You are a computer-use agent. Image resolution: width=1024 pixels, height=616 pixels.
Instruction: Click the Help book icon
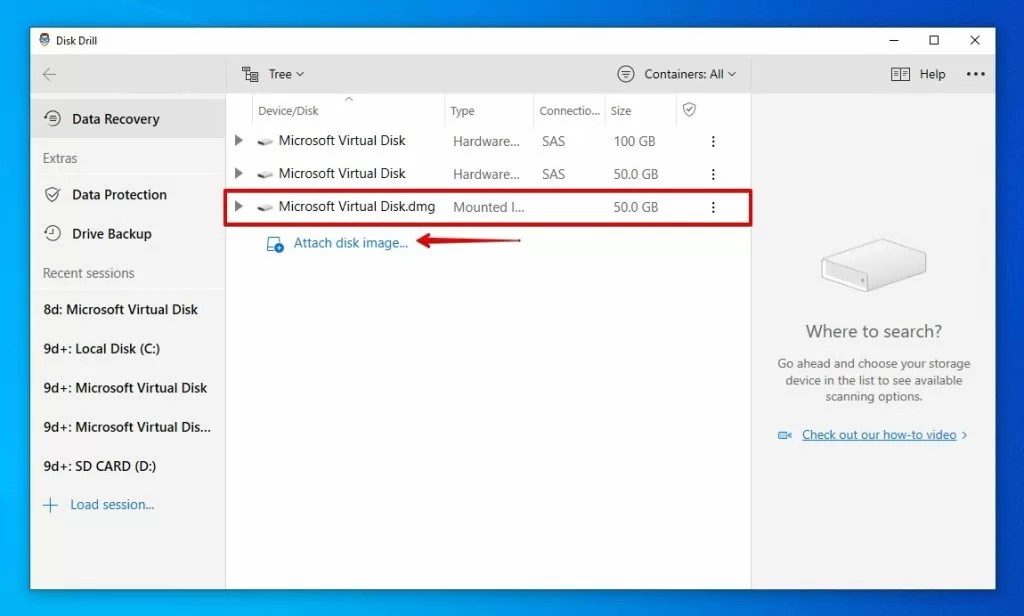coord(900,74)
